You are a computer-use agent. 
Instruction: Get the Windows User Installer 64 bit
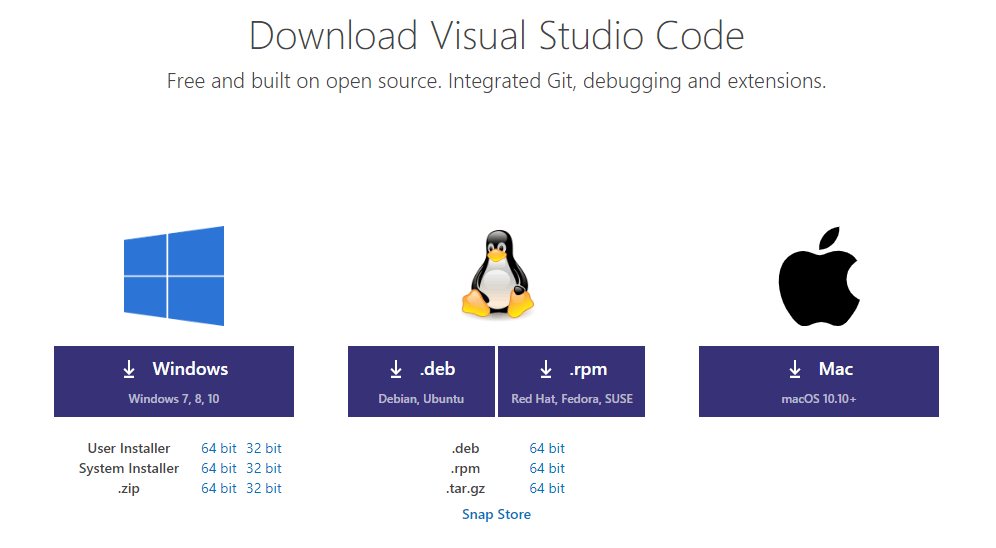(218, 448)
